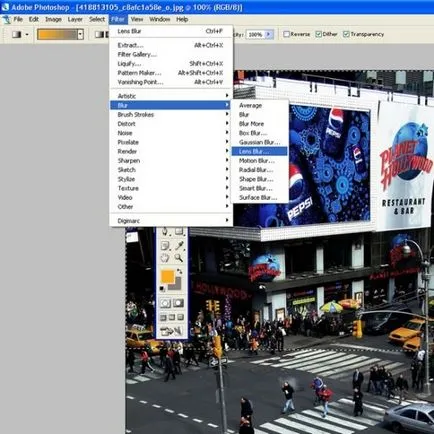Toggle the Transparency checkbox
Image resolution: width=434 pixels, height=434 pixels.
click(x=346, y=34)
